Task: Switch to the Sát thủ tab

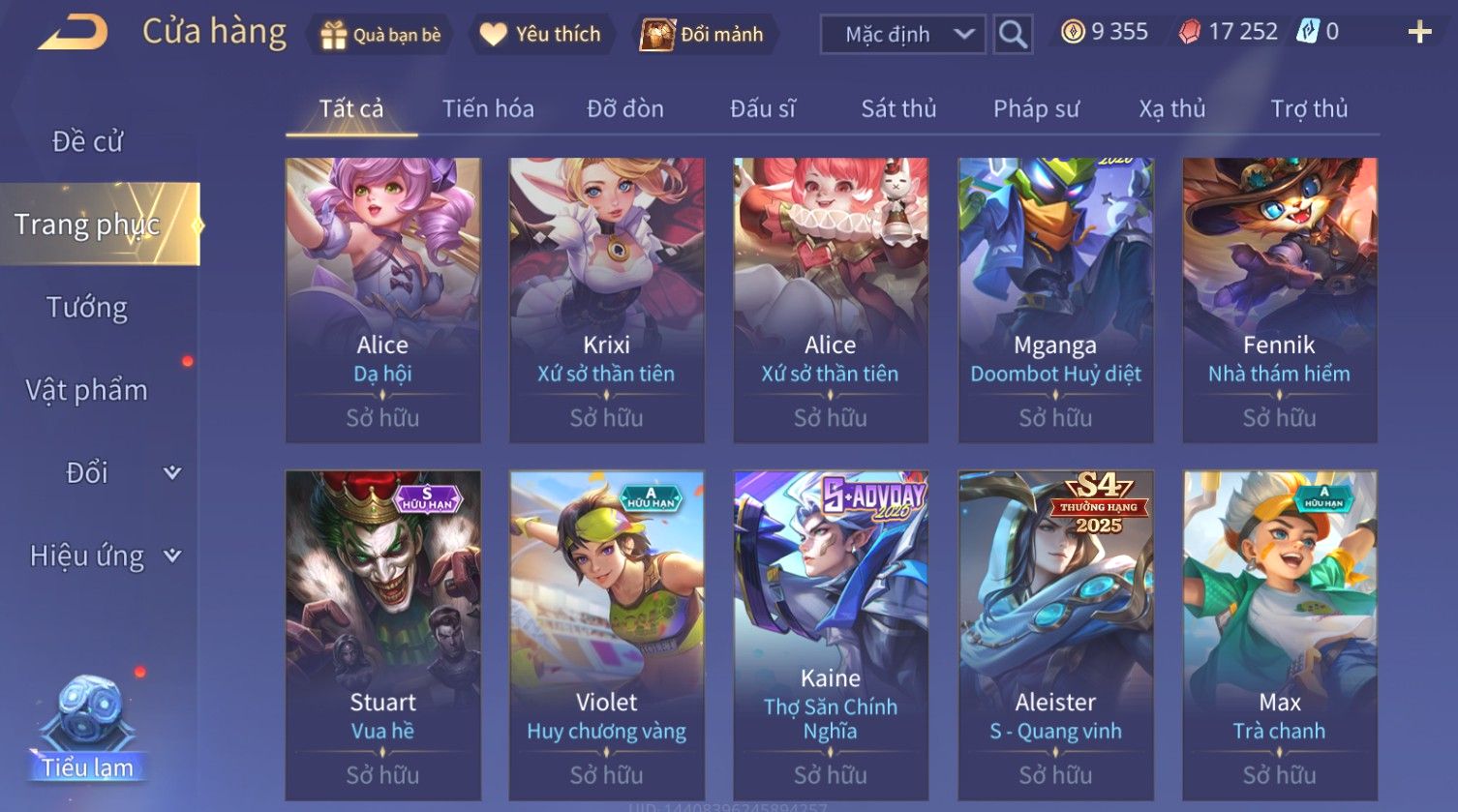Action: [x=898, y=108]
